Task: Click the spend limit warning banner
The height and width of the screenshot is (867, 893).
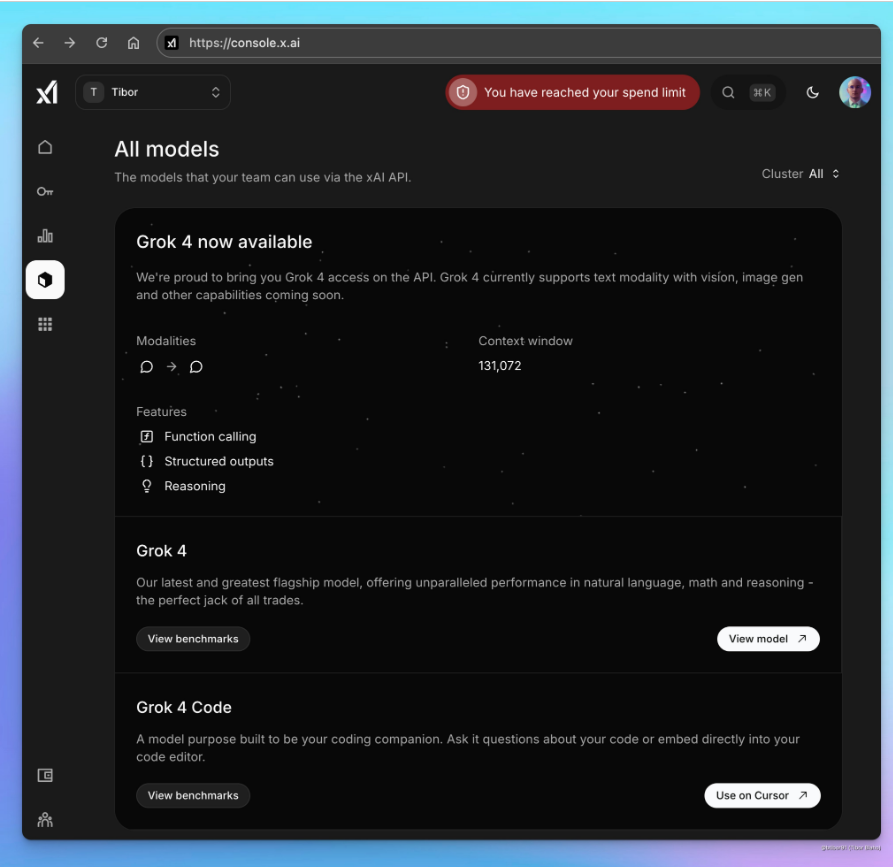Action: pyautogui.click(x=573, y=93)
